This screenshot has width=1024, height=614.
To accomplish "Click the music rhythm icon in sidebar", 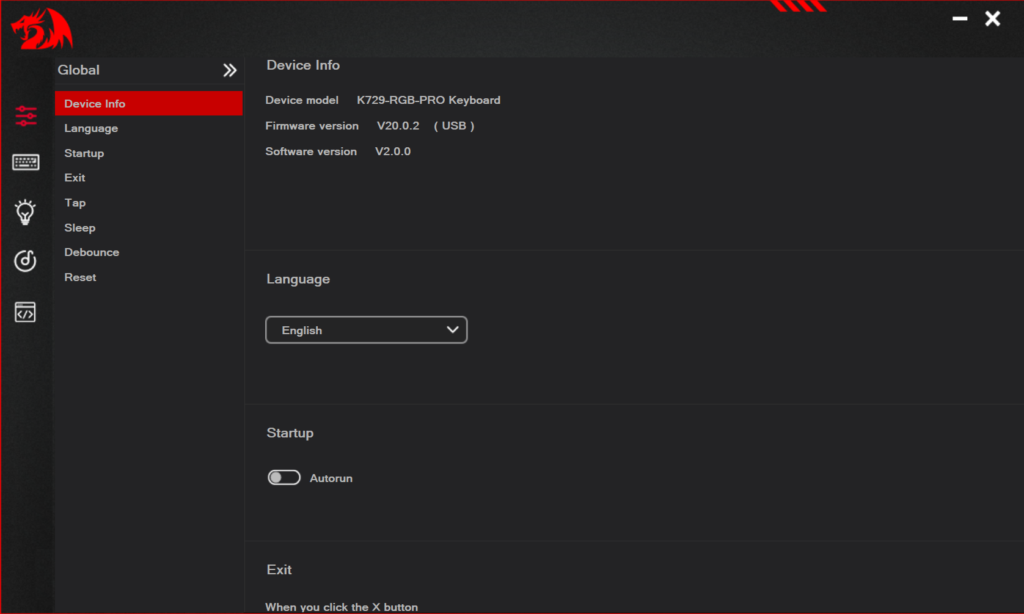I will point(25,260).
